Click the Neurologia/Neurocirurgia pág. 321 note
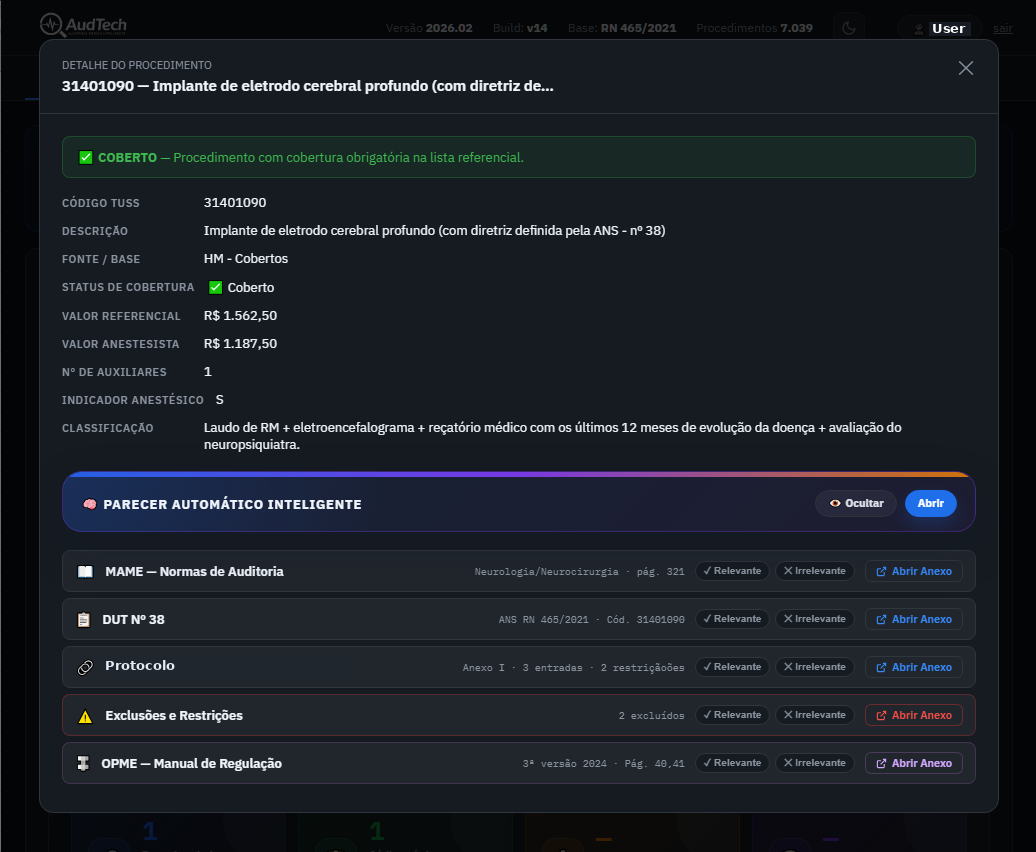 coord(579,572)
